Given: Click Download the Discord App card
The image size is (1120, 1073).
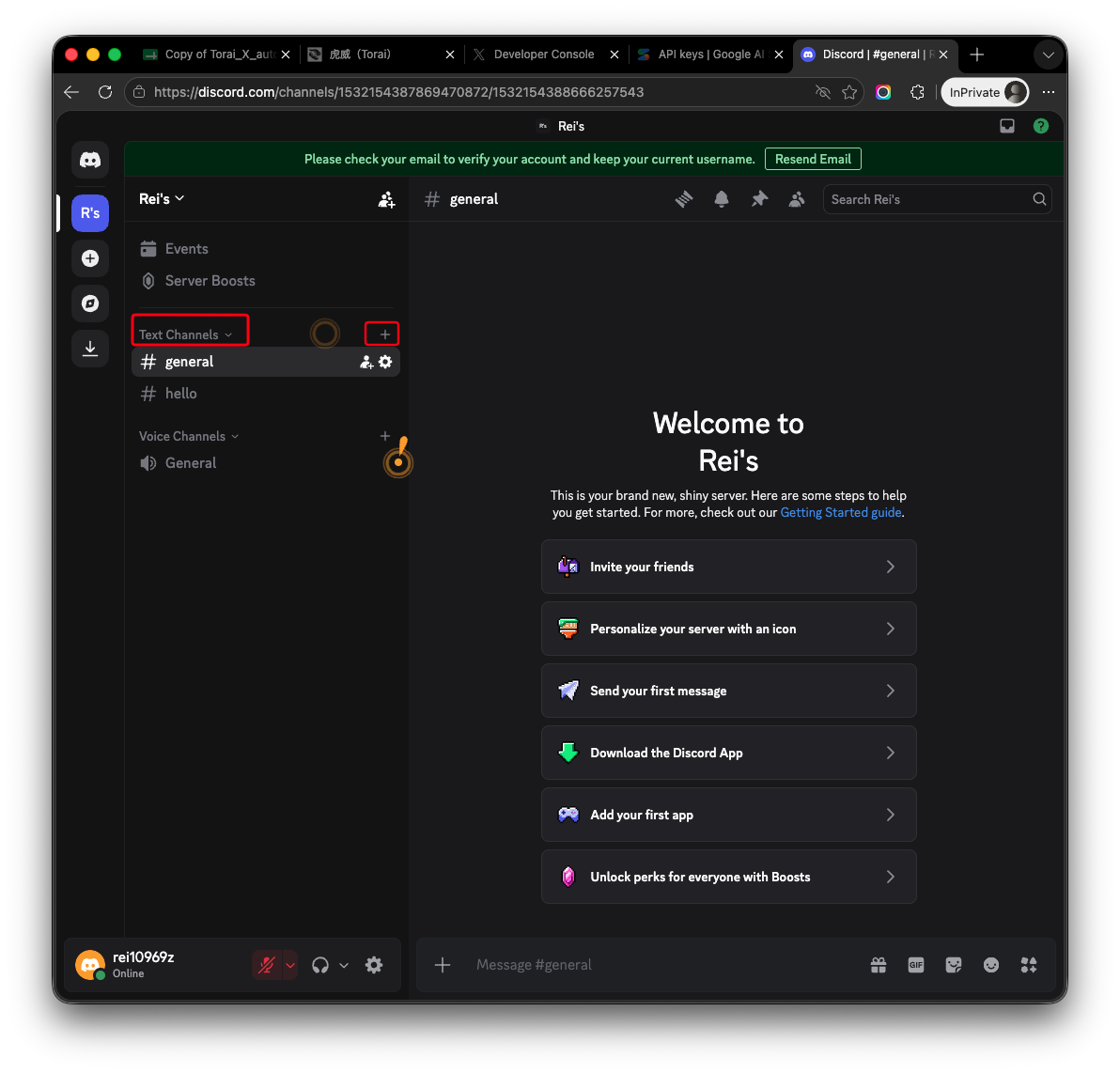Looking at the screenshot, I should [728, 753].
